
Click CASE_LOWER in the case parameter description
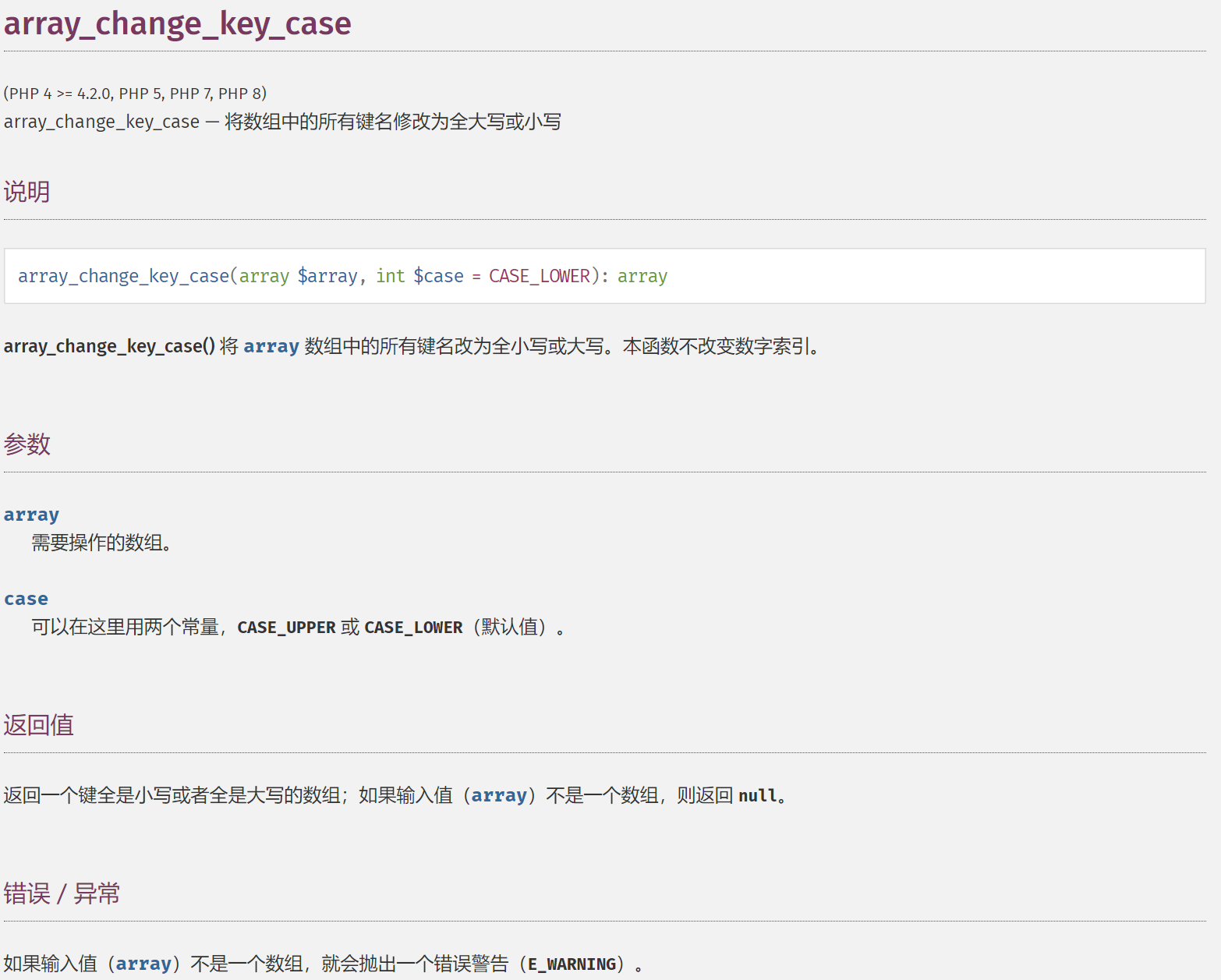(x=413, y=628)
